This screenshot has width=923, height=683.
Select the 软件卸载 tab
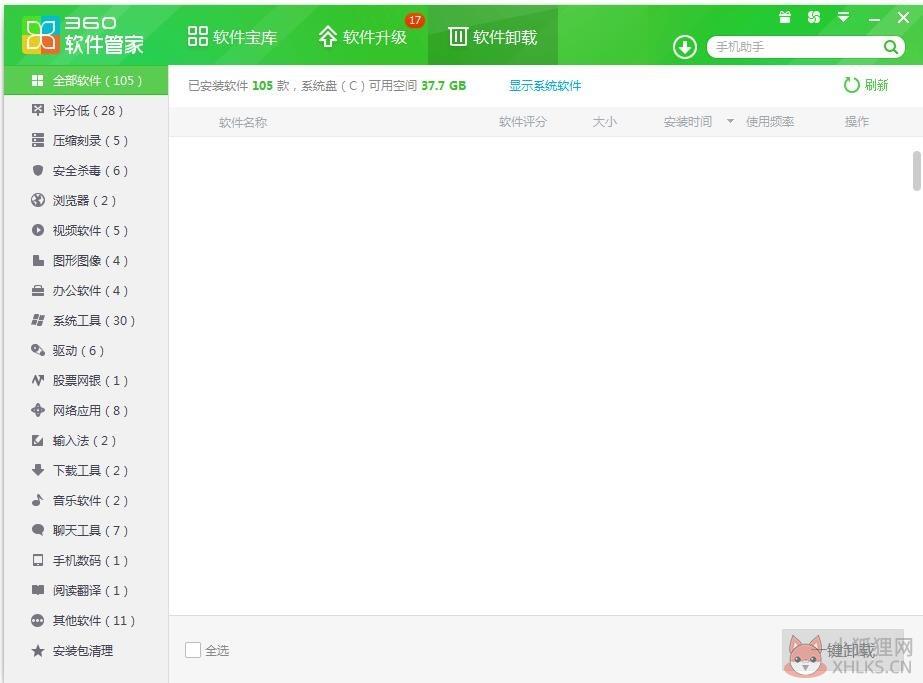pos(493,37)
